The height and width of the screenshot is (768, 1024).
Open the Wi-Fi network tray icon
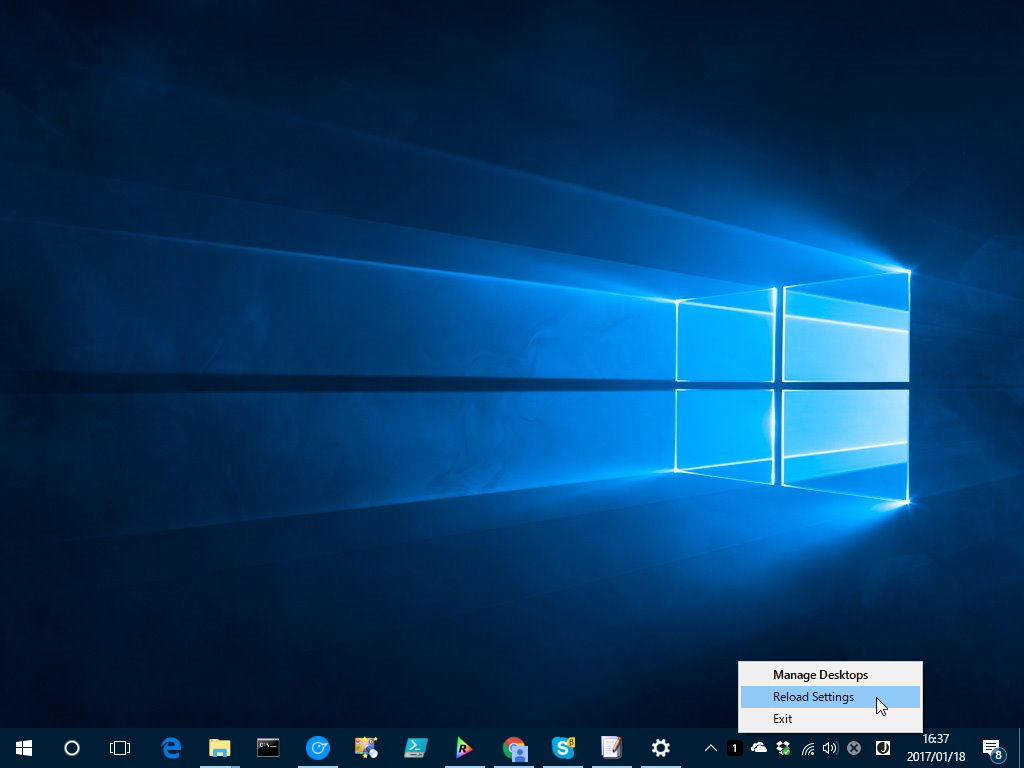click(x=806, y=747)
